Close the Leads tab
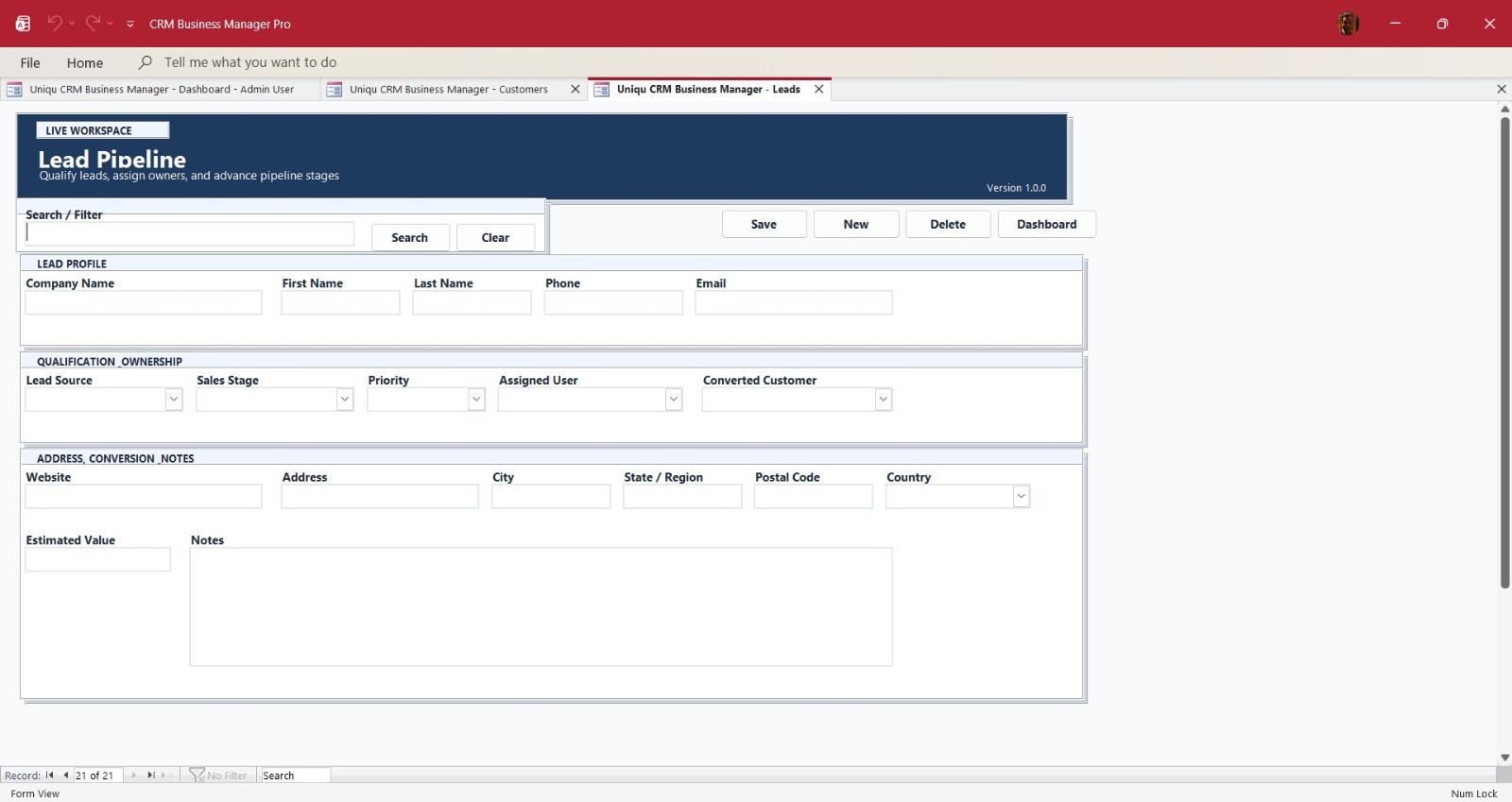Screen dimensions: 1512x802 [819, 90]
